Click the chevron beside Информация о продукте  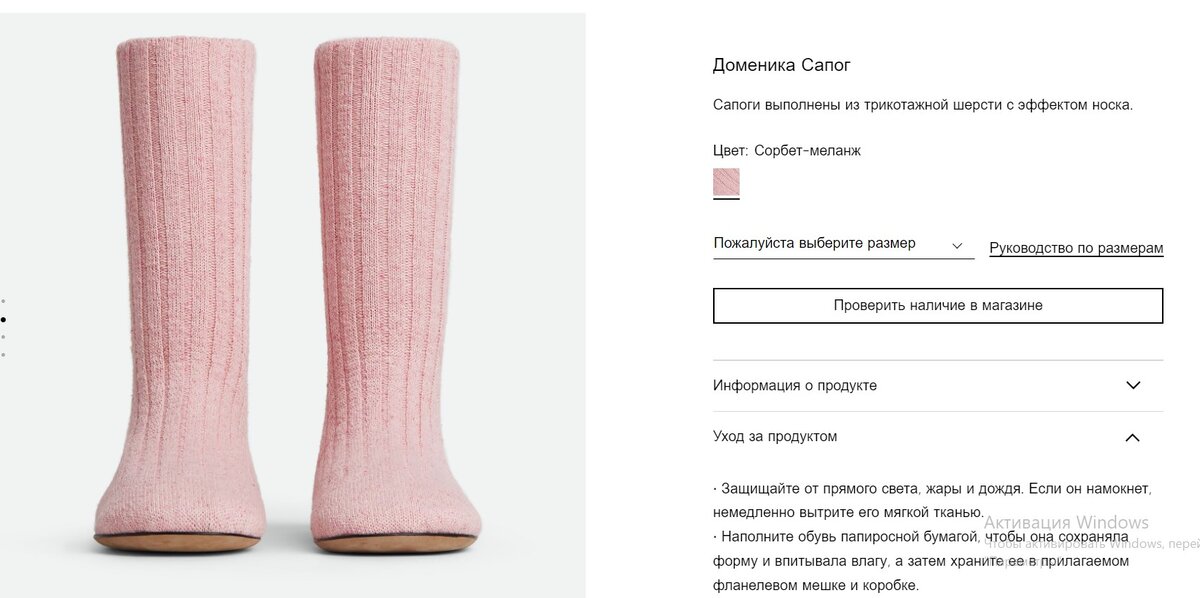[x=1133, y=385]
